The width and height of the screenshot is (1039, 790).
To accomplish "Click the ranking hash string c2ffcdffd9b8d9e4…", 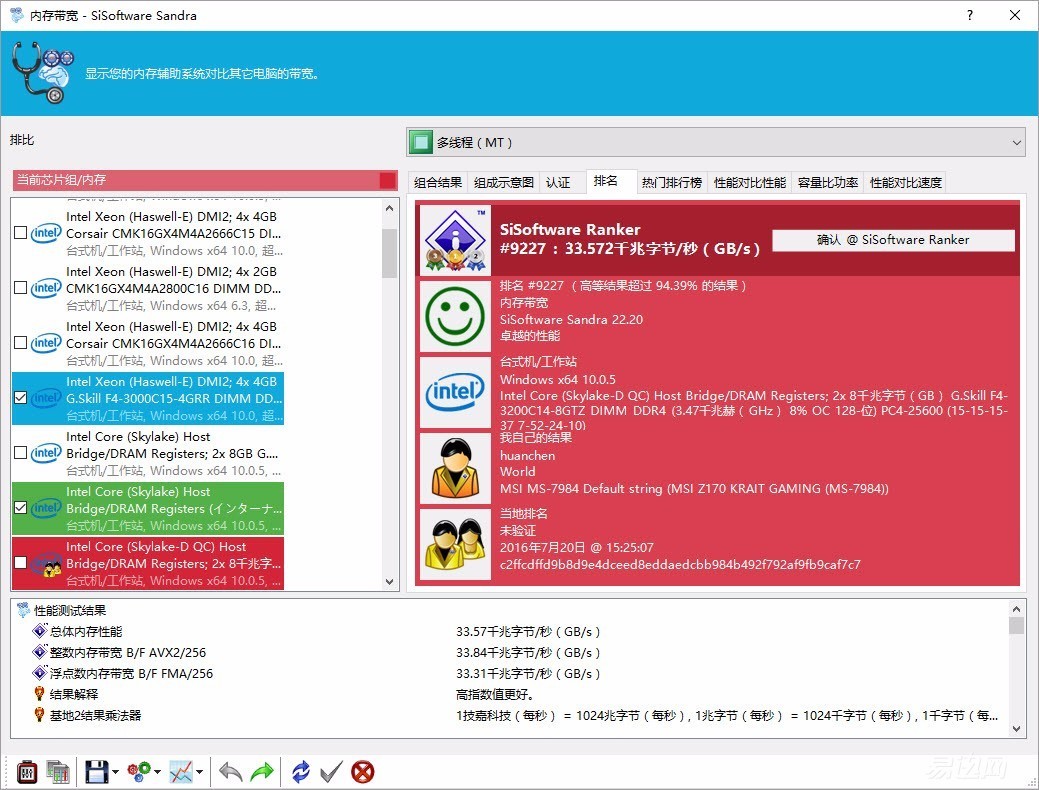I will pyautogui.click(x=680, y=565).
